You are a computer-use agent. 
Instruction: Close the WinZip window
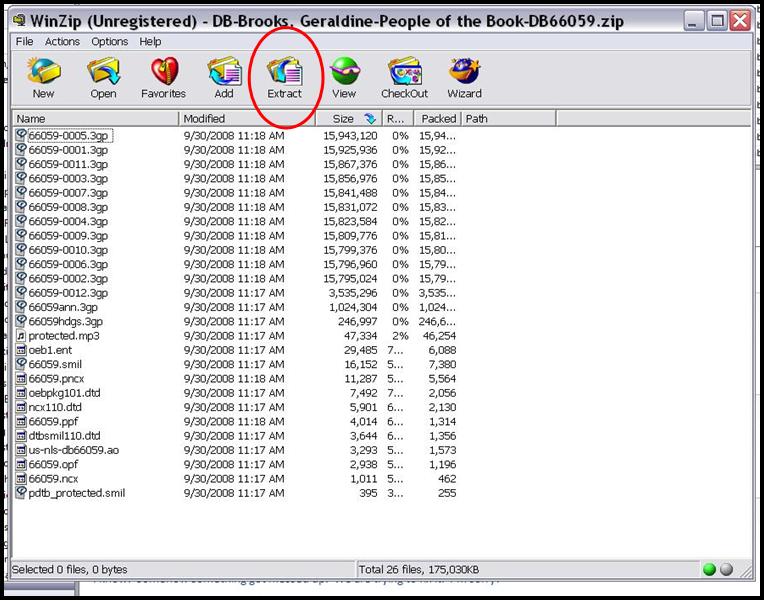(741, 21)
